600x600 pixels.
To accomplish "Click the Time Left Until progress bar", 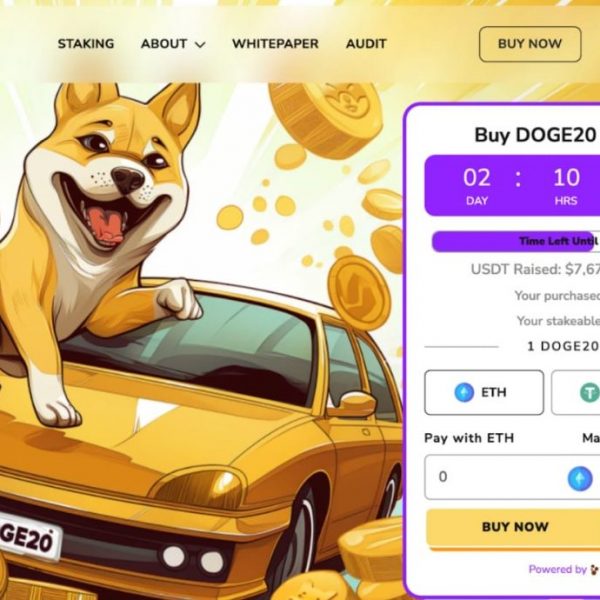I will tap(515, 241).
